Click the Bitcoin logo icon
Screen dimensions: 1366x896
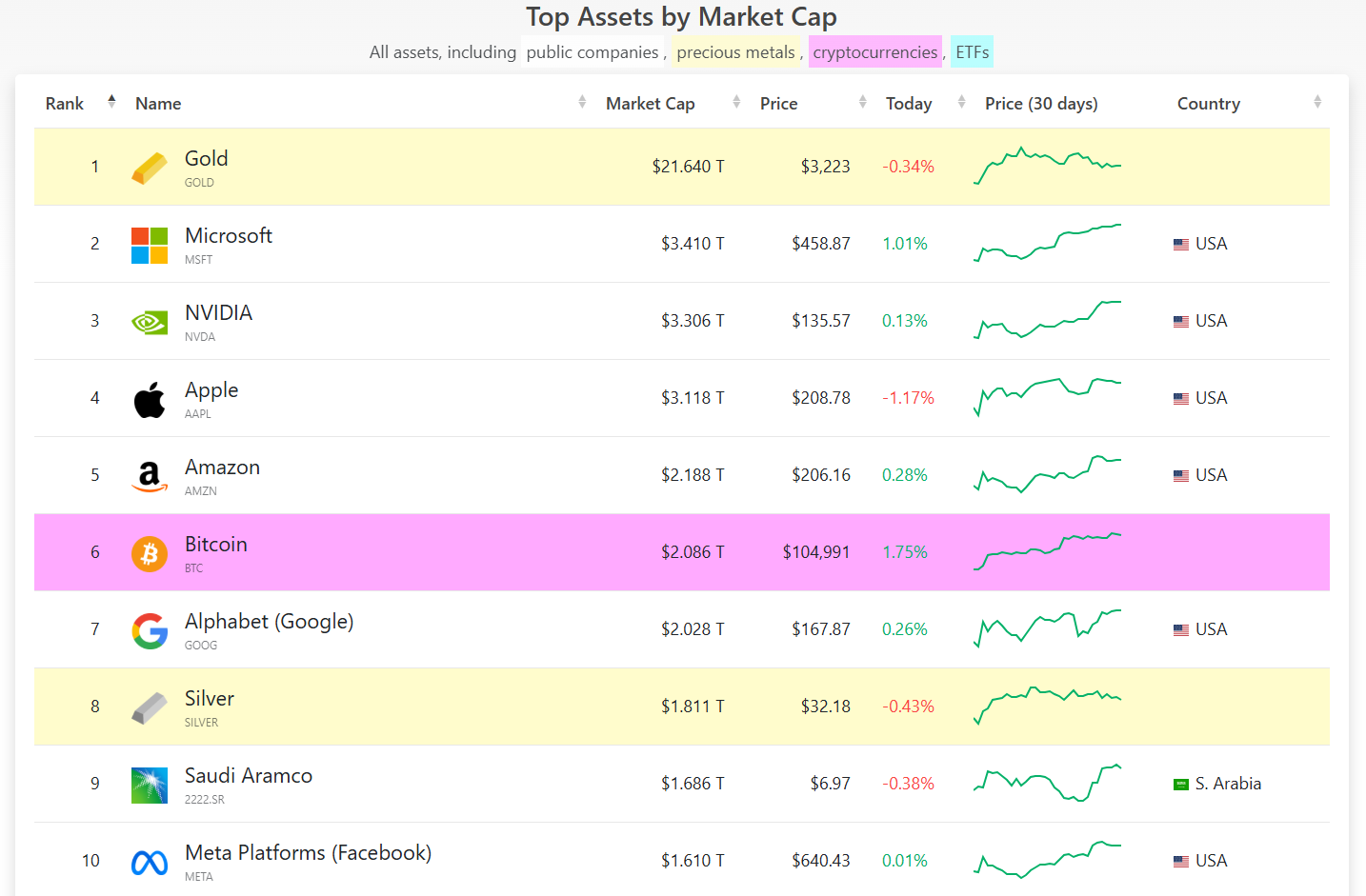tap(150, 553)
